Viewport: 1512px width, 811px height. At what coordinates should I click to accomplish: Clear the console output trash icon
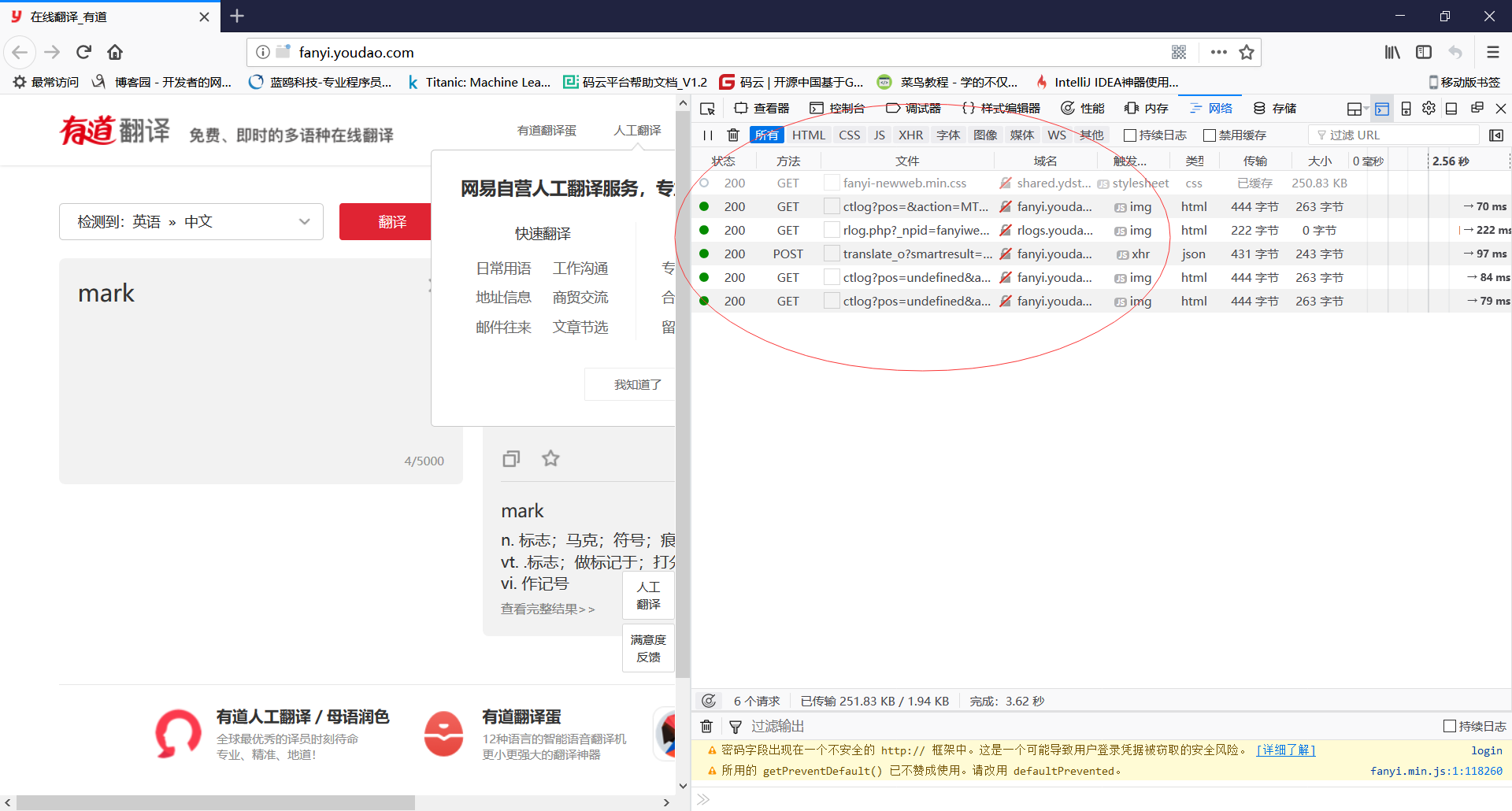click(706, 727)
